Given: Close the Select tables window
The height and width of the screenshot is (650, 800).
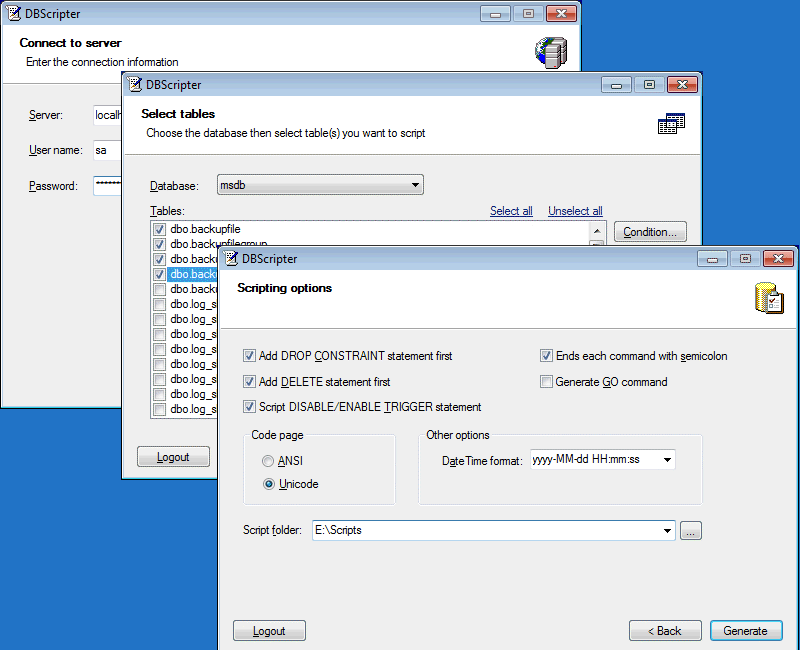Looking at the screenshot, I should 682,85.
